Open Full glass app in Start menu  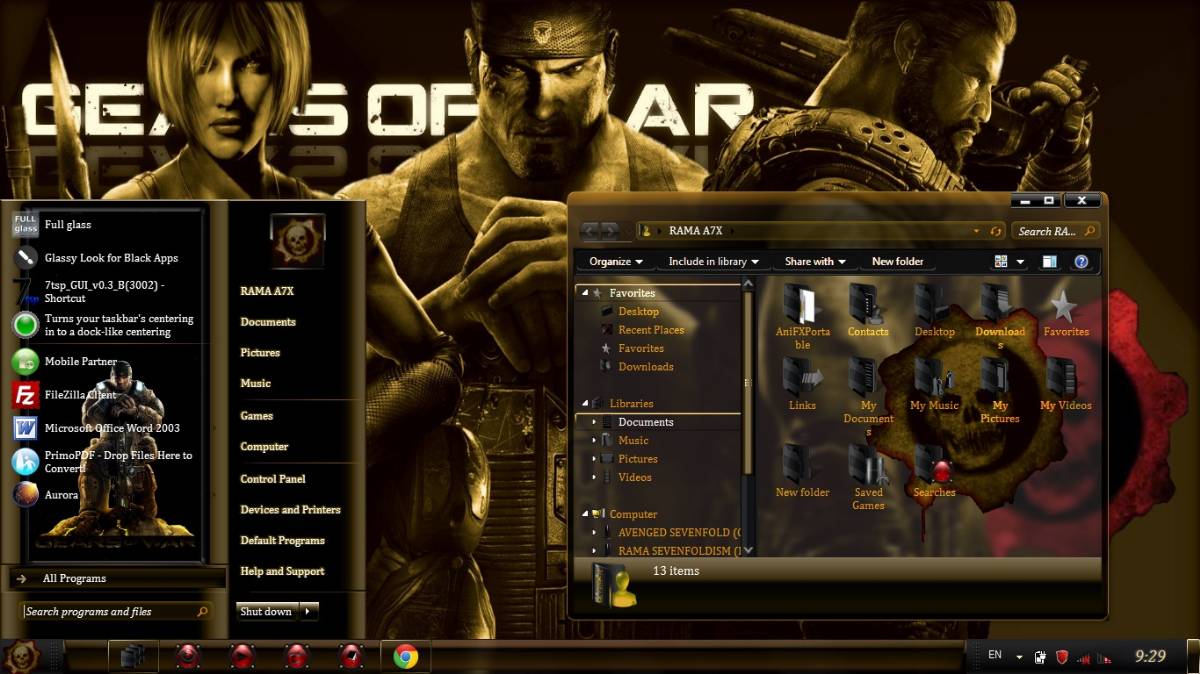pyautogui.click(x=52, y=225)
